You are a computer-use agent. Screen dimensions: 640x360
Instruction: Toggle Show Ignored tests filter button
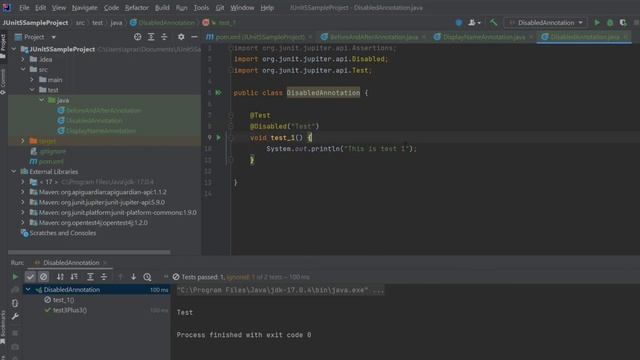(43, 277)
